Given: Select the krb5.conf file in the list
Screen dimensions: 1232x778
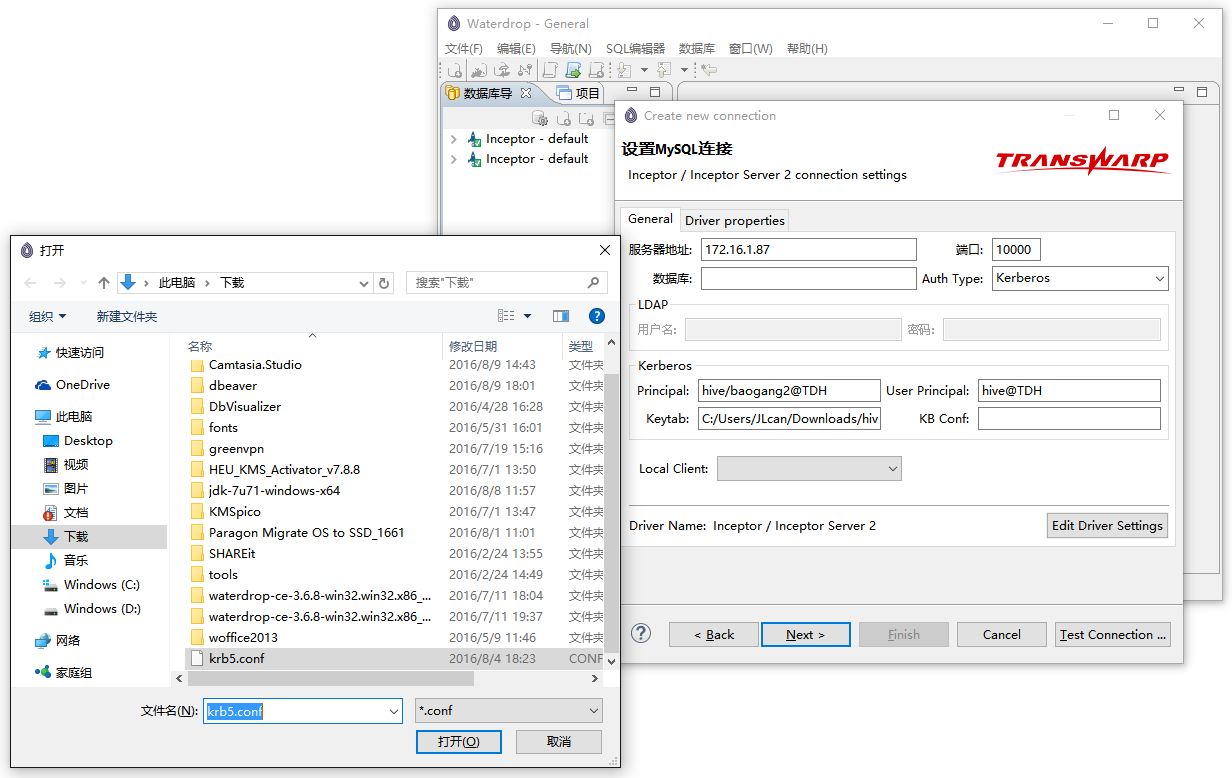Looking at the screenshot, I should click(395, 658).
